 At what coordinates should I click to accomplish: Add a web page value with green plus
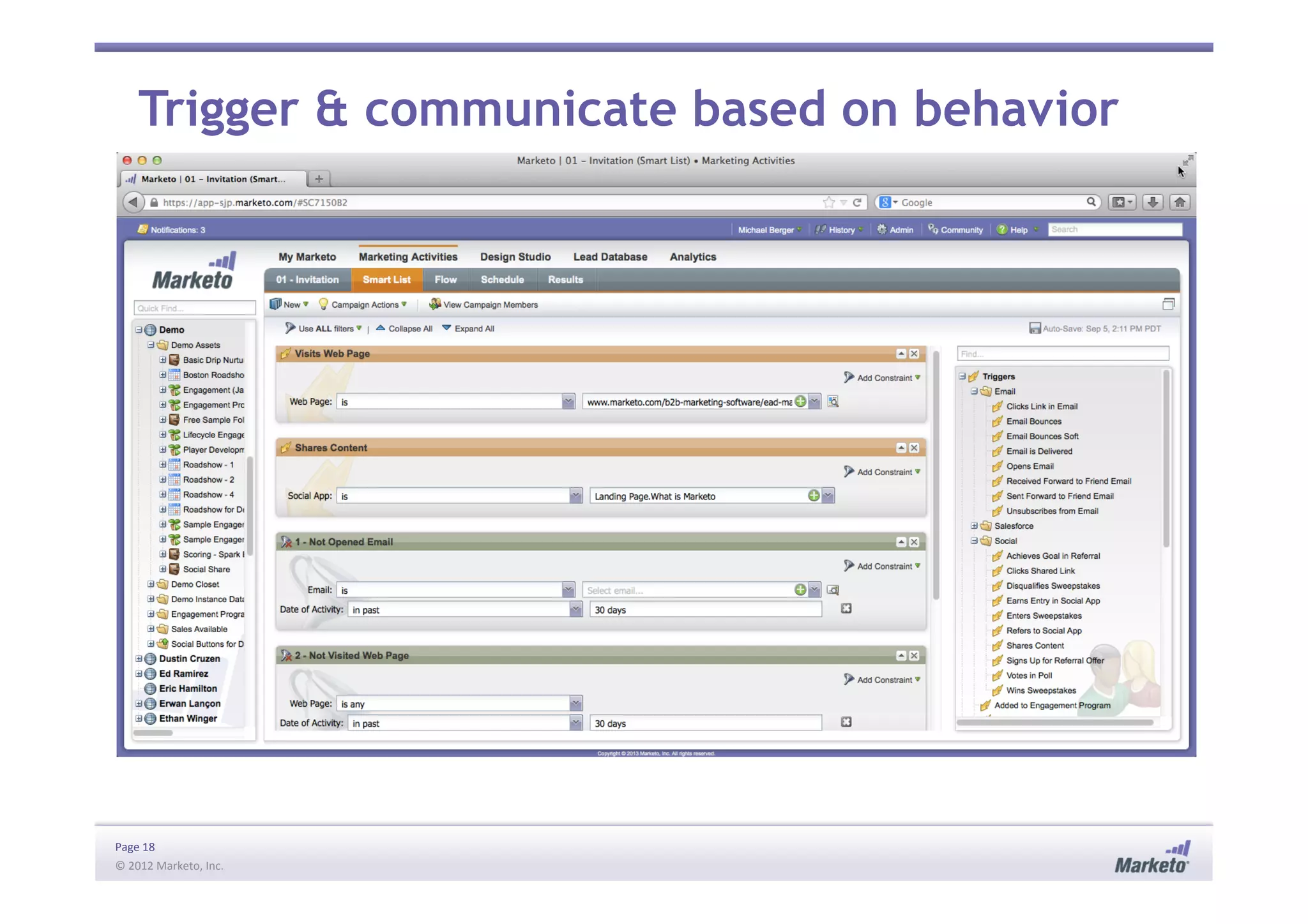800,402
